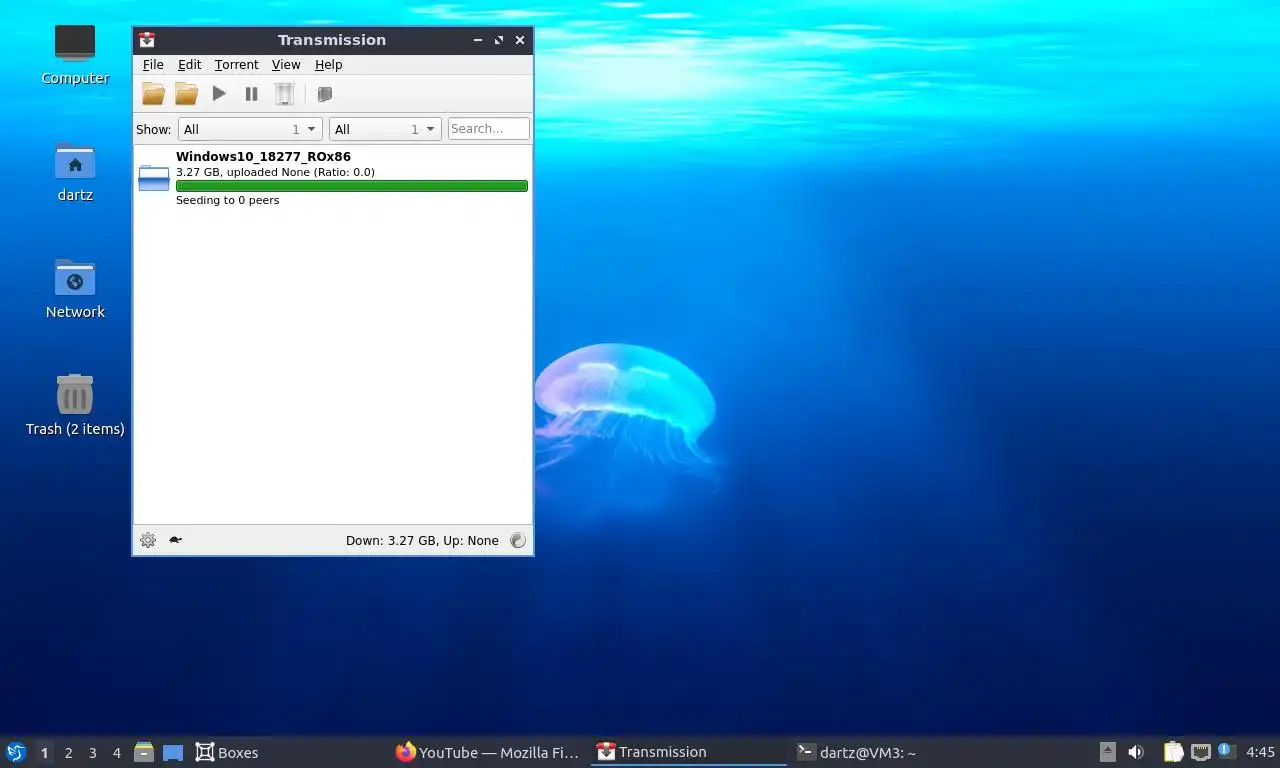Switch to workspace 4 in the pager

click(116, 753)
